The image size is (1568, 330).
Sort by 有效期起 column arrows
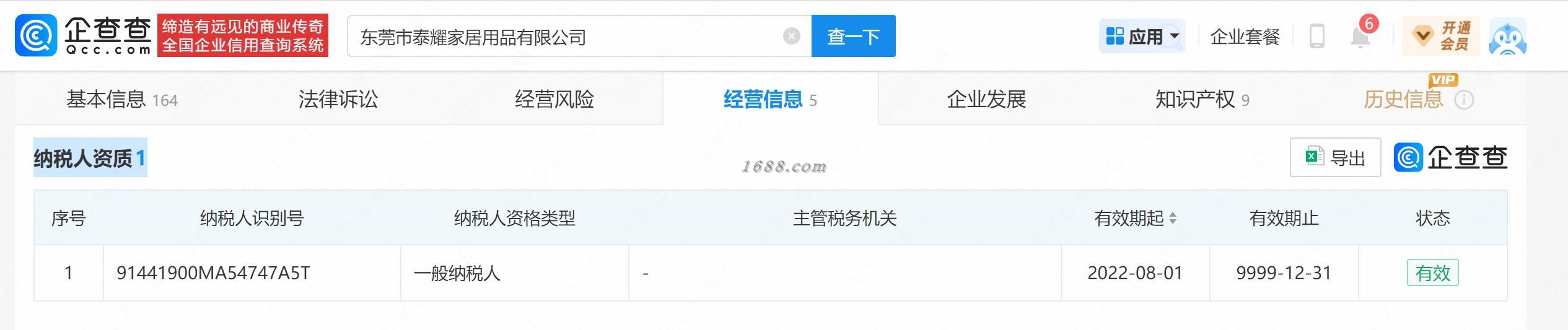pyautogui.click(x=1172, y=218)
